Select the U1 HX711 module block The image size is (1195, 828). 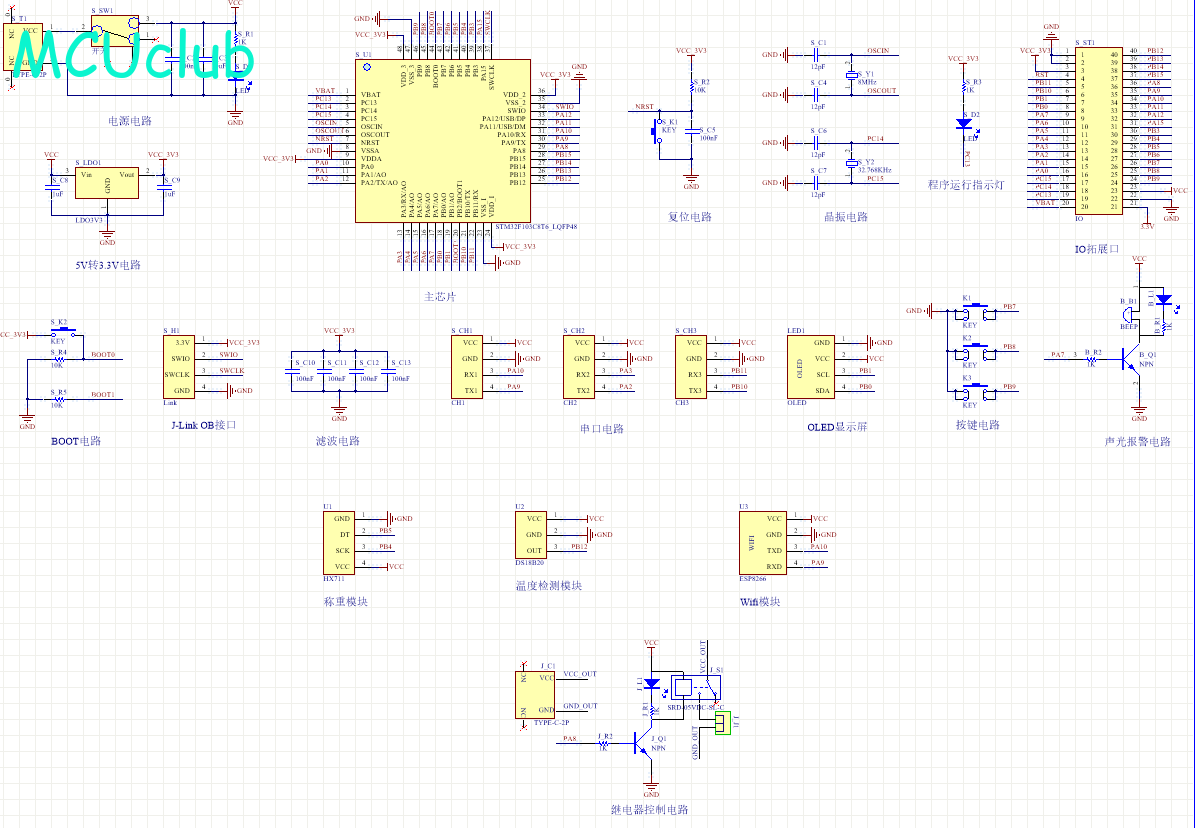coord(338,542)
